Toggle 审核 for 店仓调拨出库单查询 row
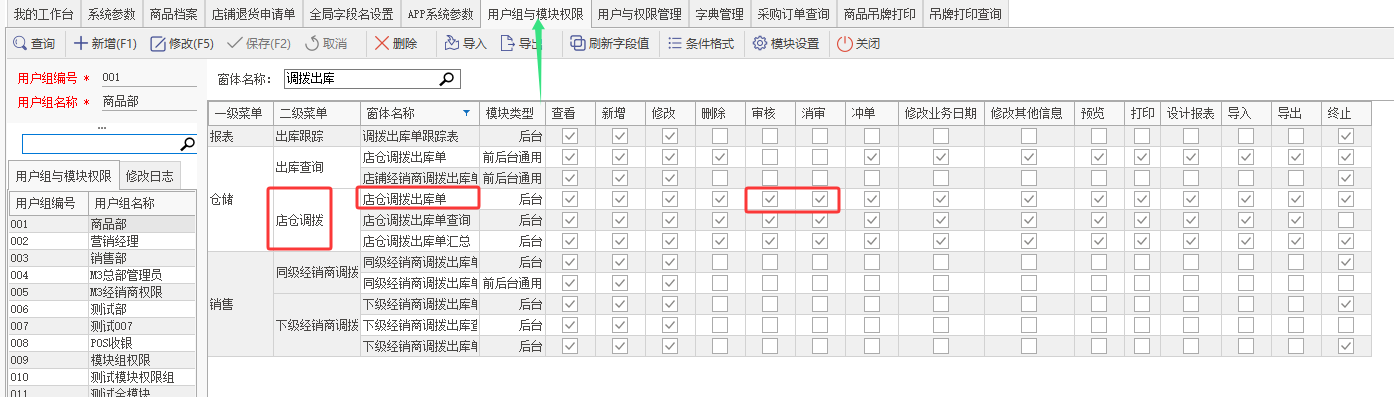 tap(769, 220)
